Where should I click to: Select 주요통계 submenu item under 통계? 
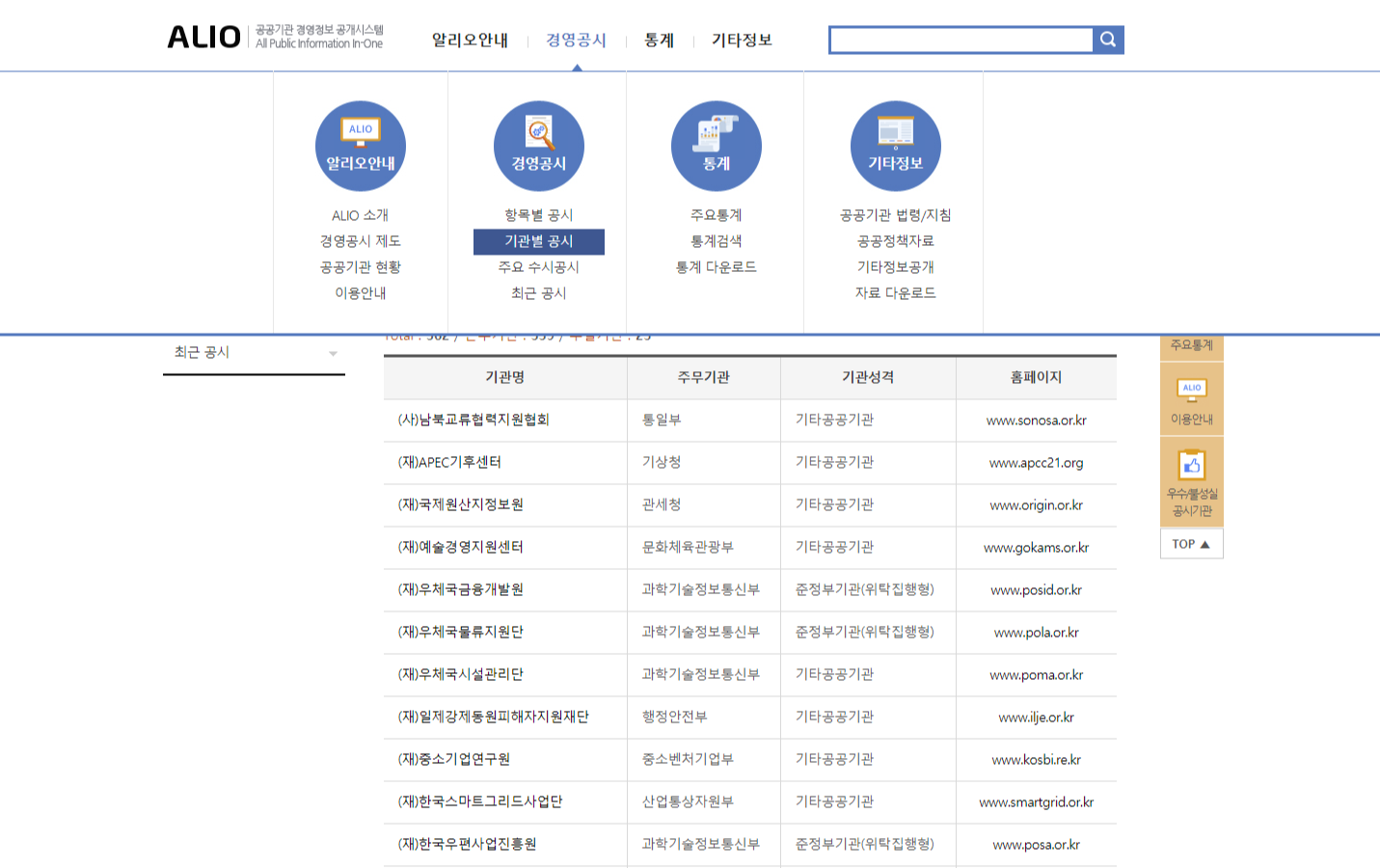717,215
